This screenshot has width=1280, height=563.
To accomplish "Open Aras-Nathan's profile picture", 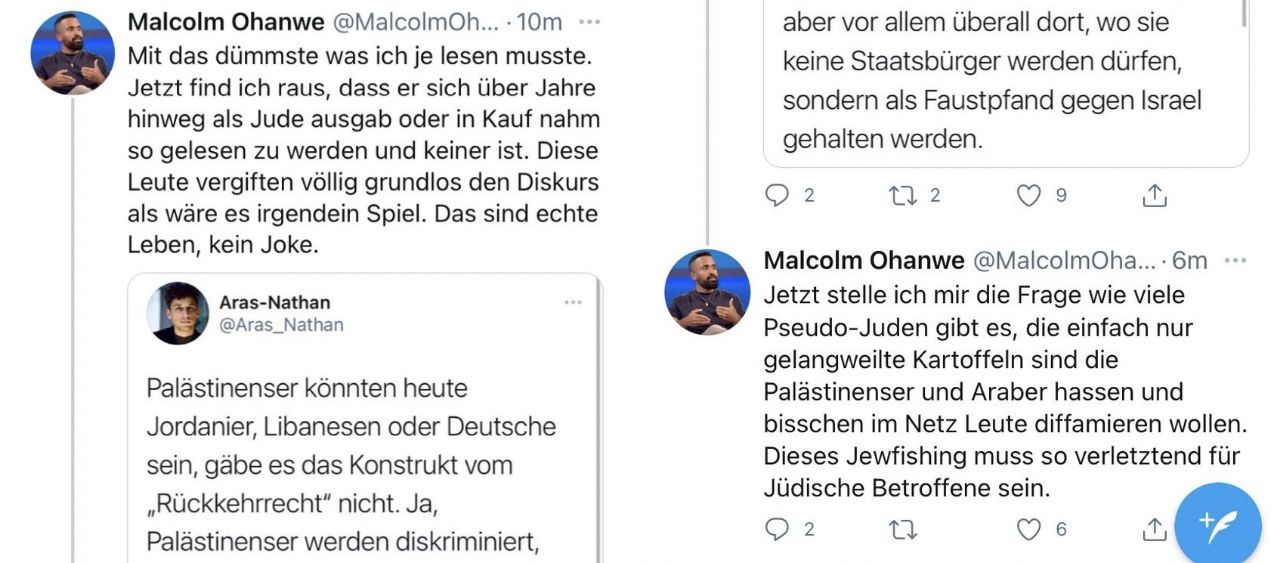I will coord(178,313).
